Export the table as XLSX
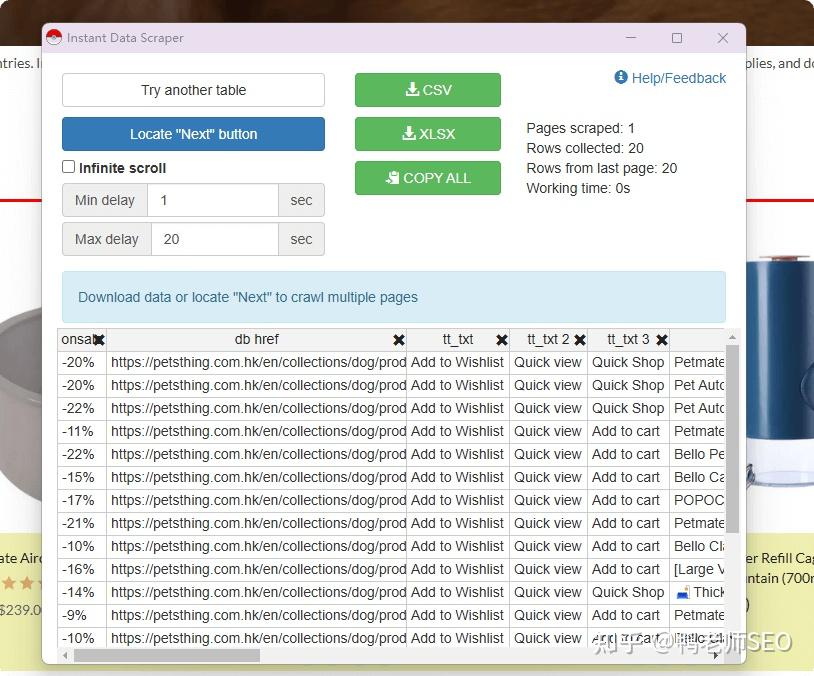The width and height of the screenshot is (814, 676). (x=428, y=133)
